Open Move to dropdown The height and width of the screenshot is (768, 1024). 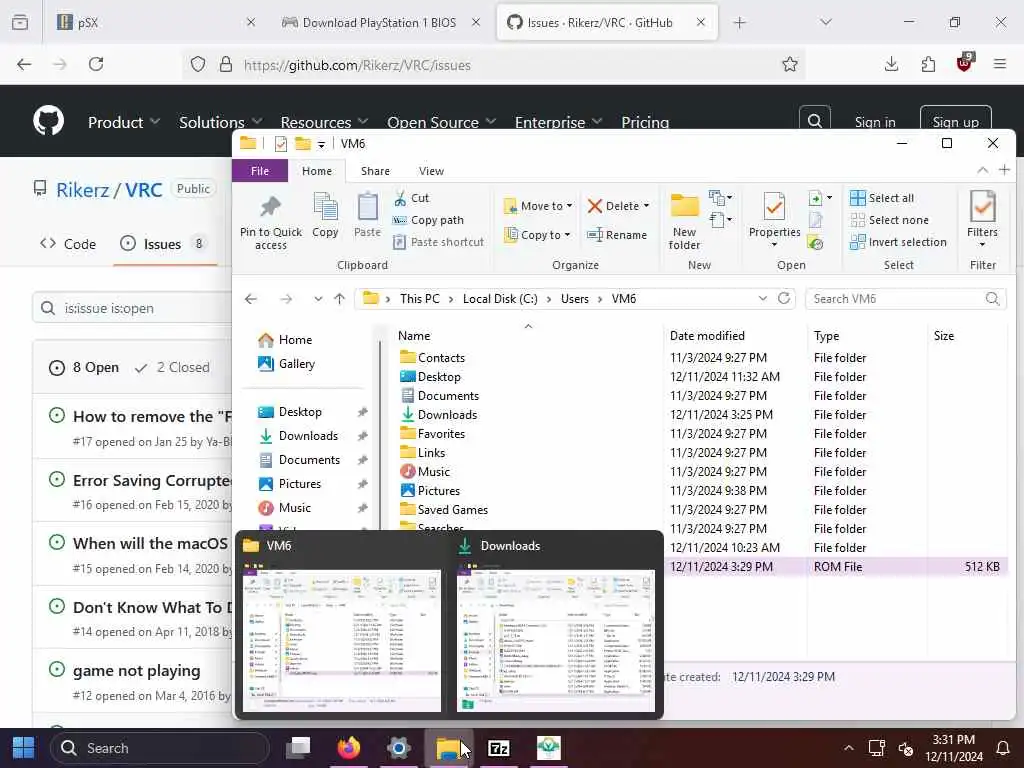tap(538, 206)
